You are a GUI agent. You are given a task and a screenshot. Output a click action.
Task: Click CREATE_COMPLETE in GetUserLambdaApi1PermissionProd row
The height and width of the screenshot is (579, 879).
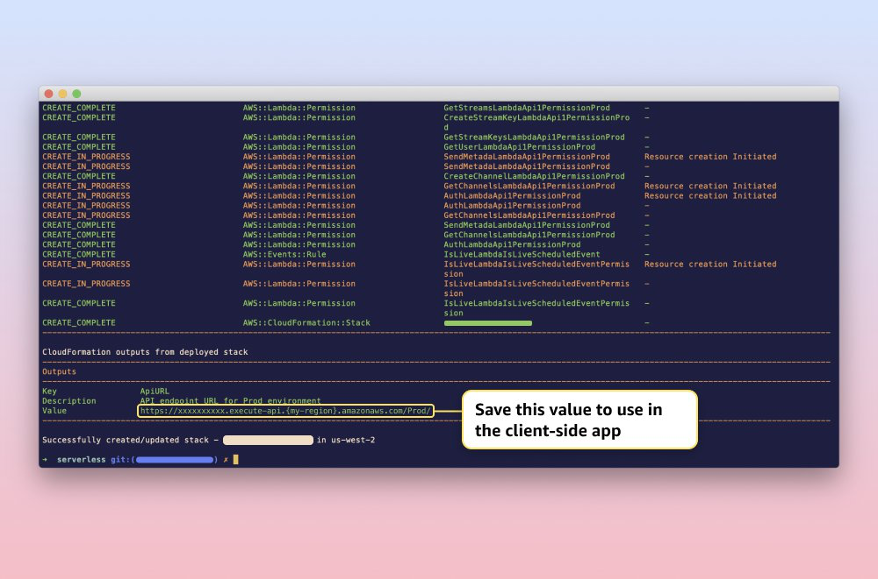click(x=79, y=147)
